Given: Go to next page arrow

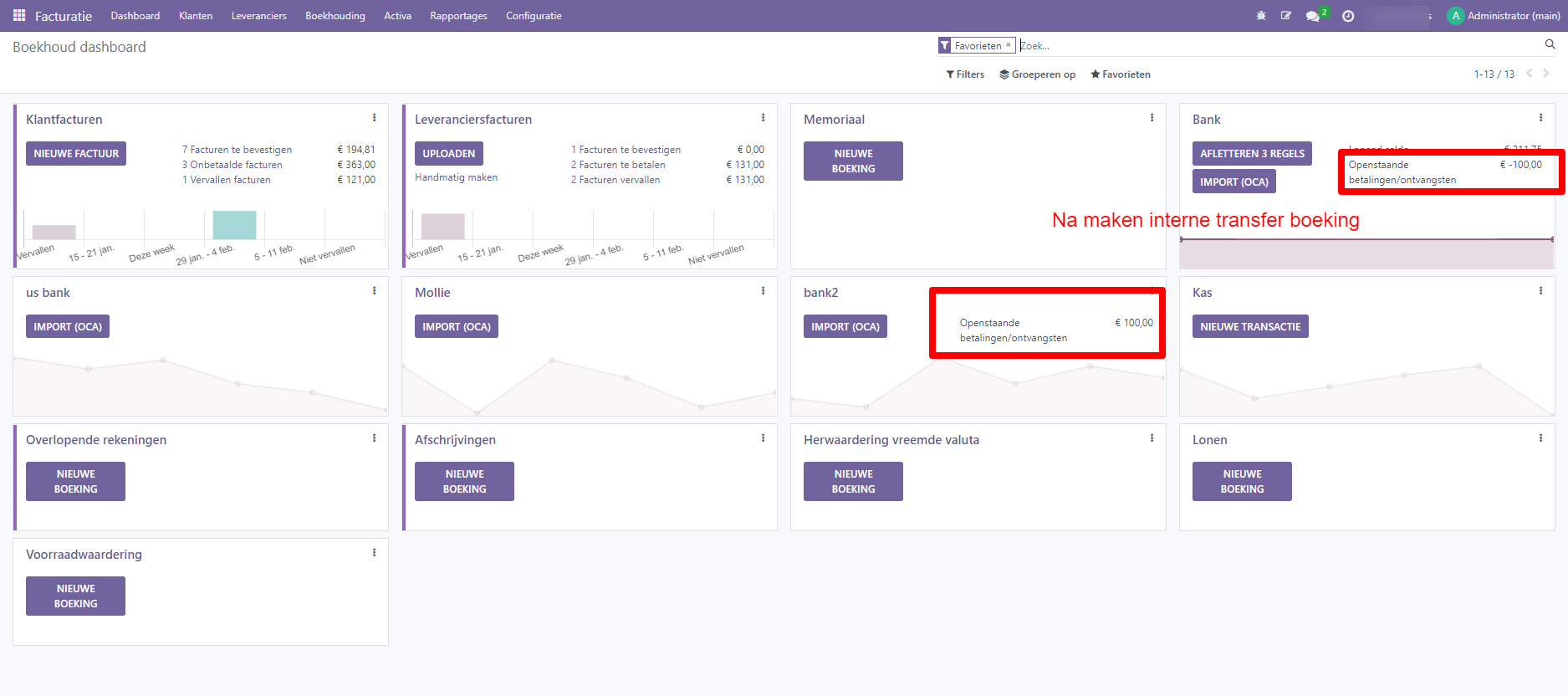Looking at the screenshot, I should click(x=1546, y=74).
